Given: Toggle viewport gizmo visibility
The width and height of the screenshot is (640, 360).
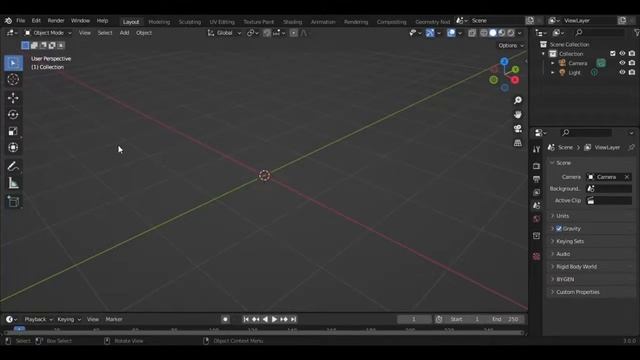Looking at the screenshot, I should point(429,33).
